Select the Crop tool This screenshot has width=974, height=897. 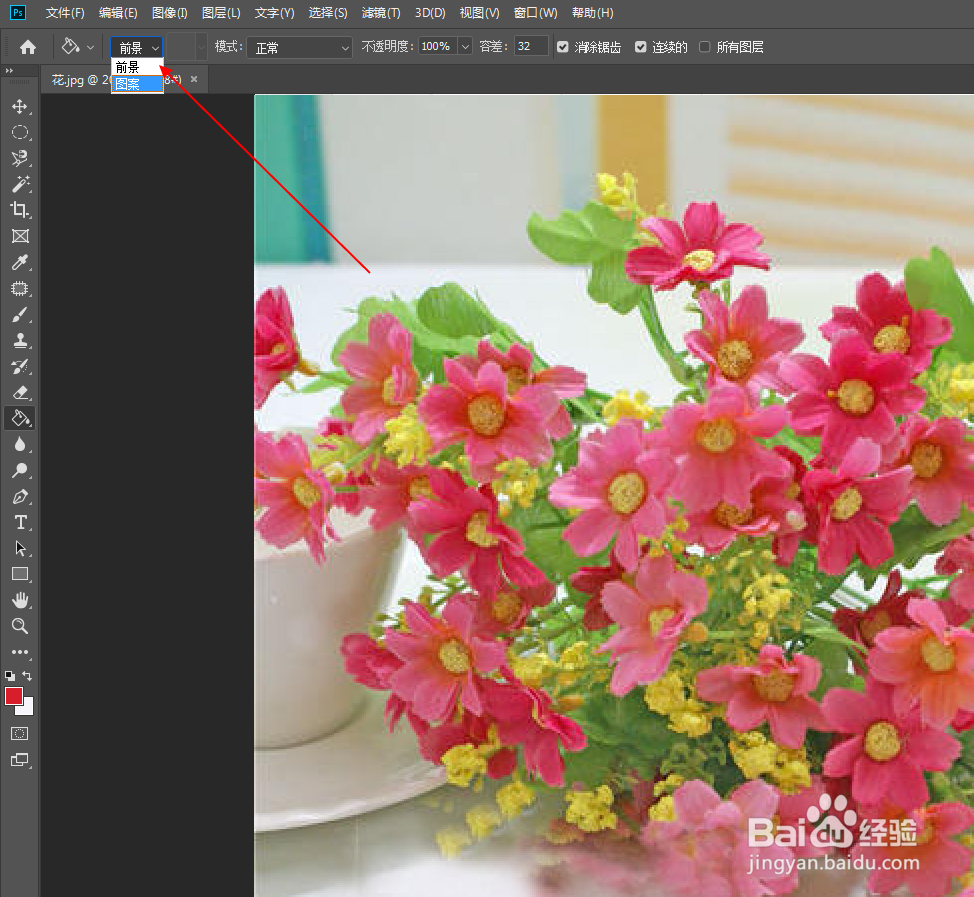[20, 210]
